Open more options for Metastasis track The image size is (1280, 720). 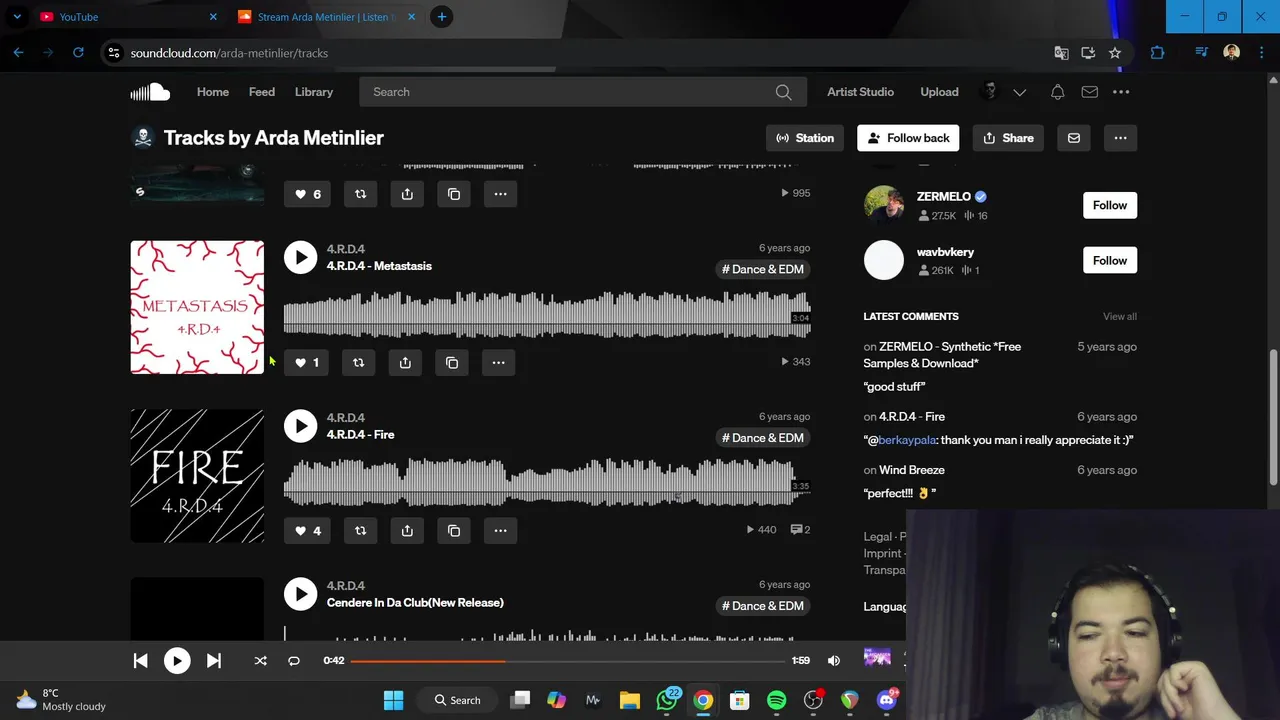click(x=498, y=362)
